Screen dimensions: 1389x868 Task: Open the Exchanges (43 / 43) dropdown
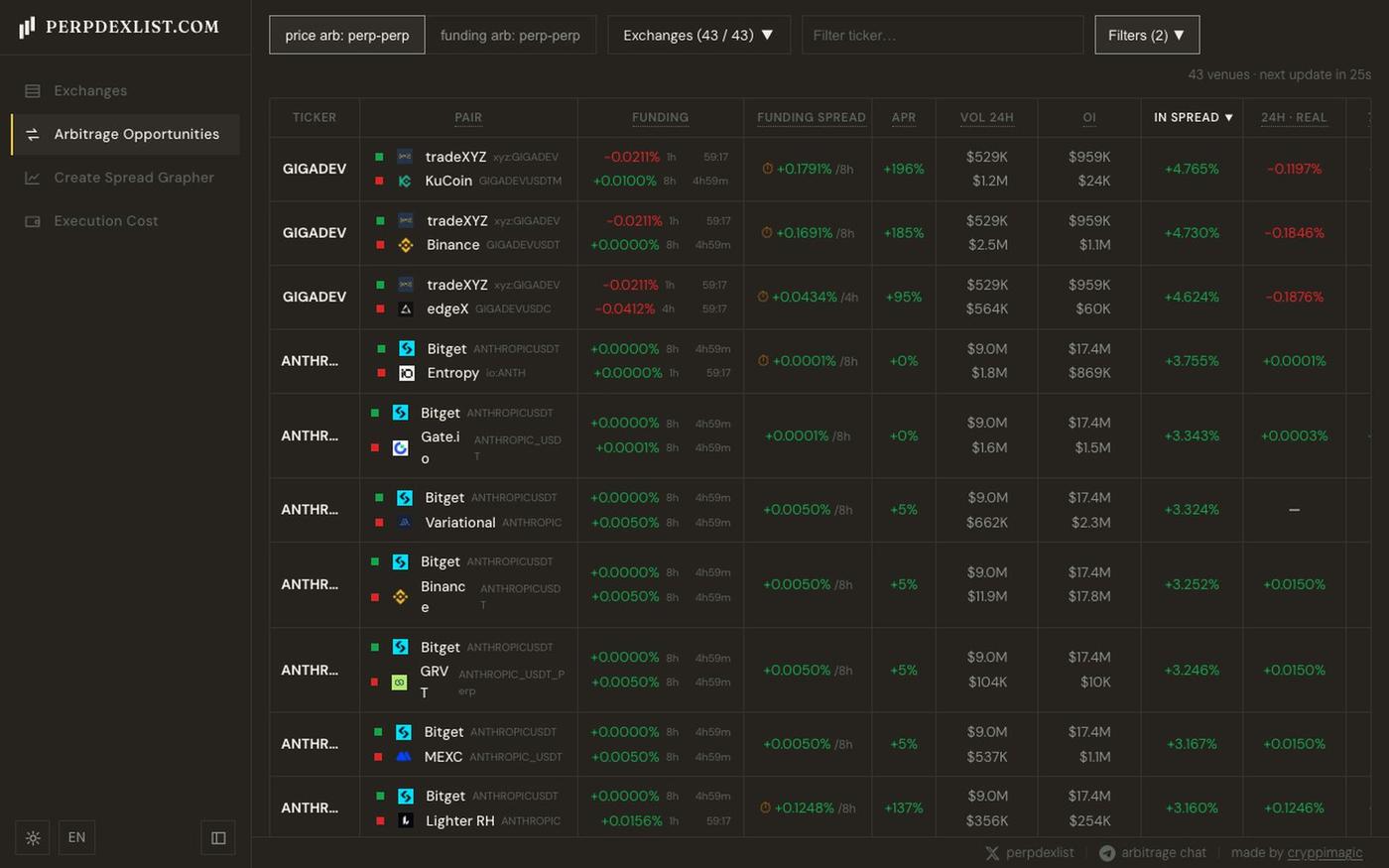[x=698, y=35]
